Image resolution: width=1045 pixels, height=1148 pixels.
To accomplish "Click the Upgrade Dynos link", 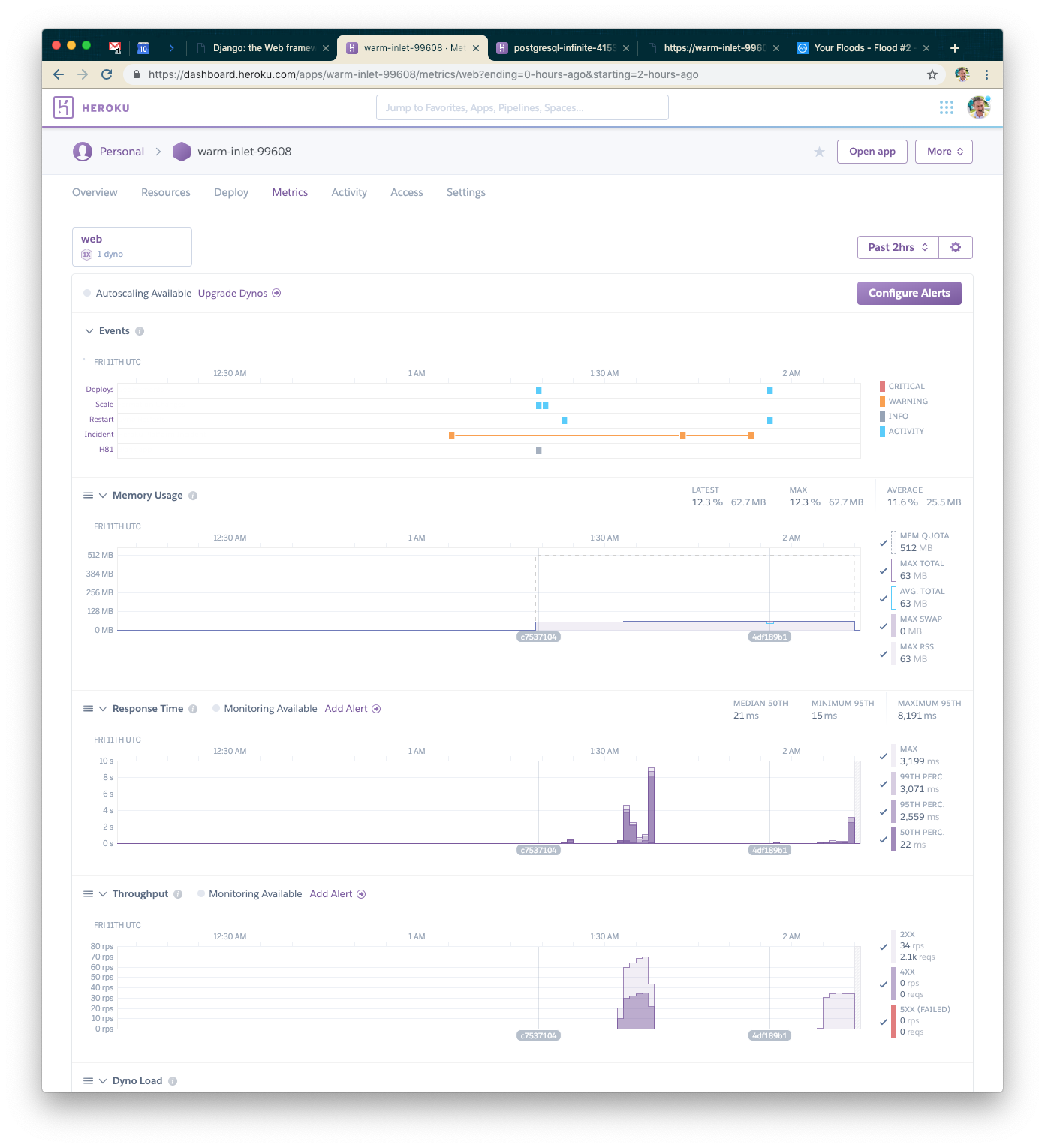I will coord(233,294).
